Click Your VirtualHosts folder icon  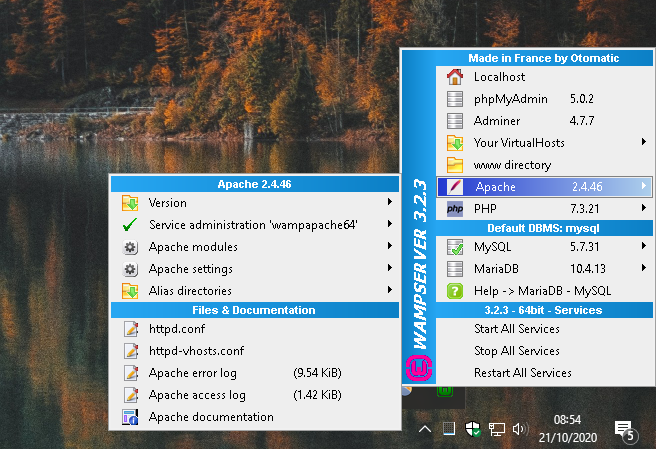(x=455, y=143)
